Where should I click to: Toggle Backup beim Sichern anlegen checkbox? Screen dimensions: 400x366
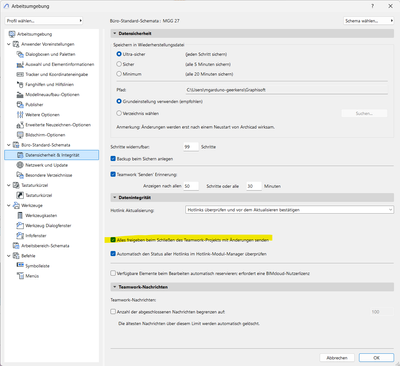point(113,159)
